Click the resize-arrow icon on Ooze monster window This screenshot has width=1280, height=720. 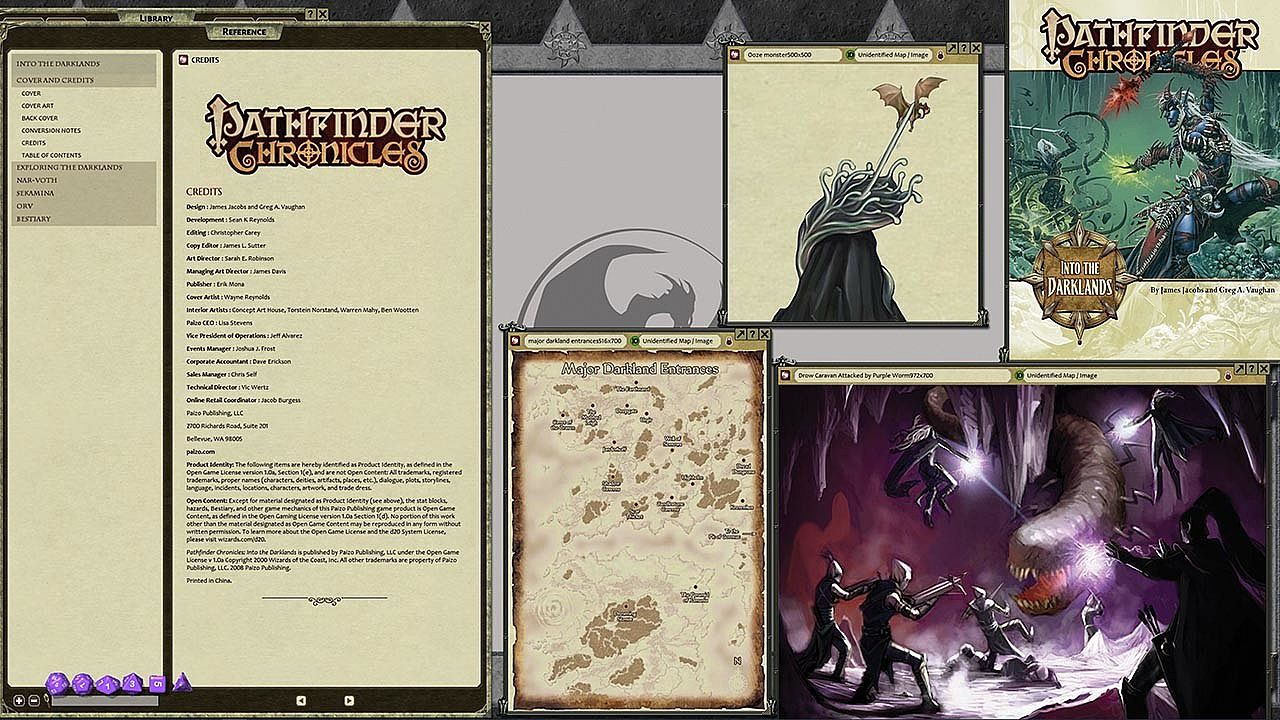[952, 47]
